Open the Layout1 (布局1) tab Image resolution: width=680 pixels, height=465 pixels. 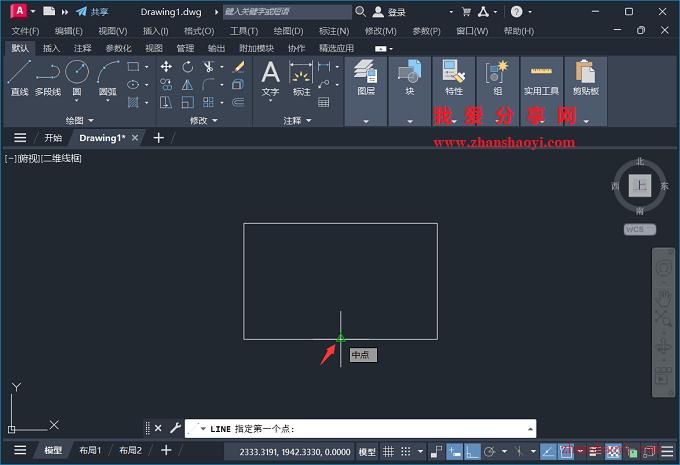(x=90, y=450)
